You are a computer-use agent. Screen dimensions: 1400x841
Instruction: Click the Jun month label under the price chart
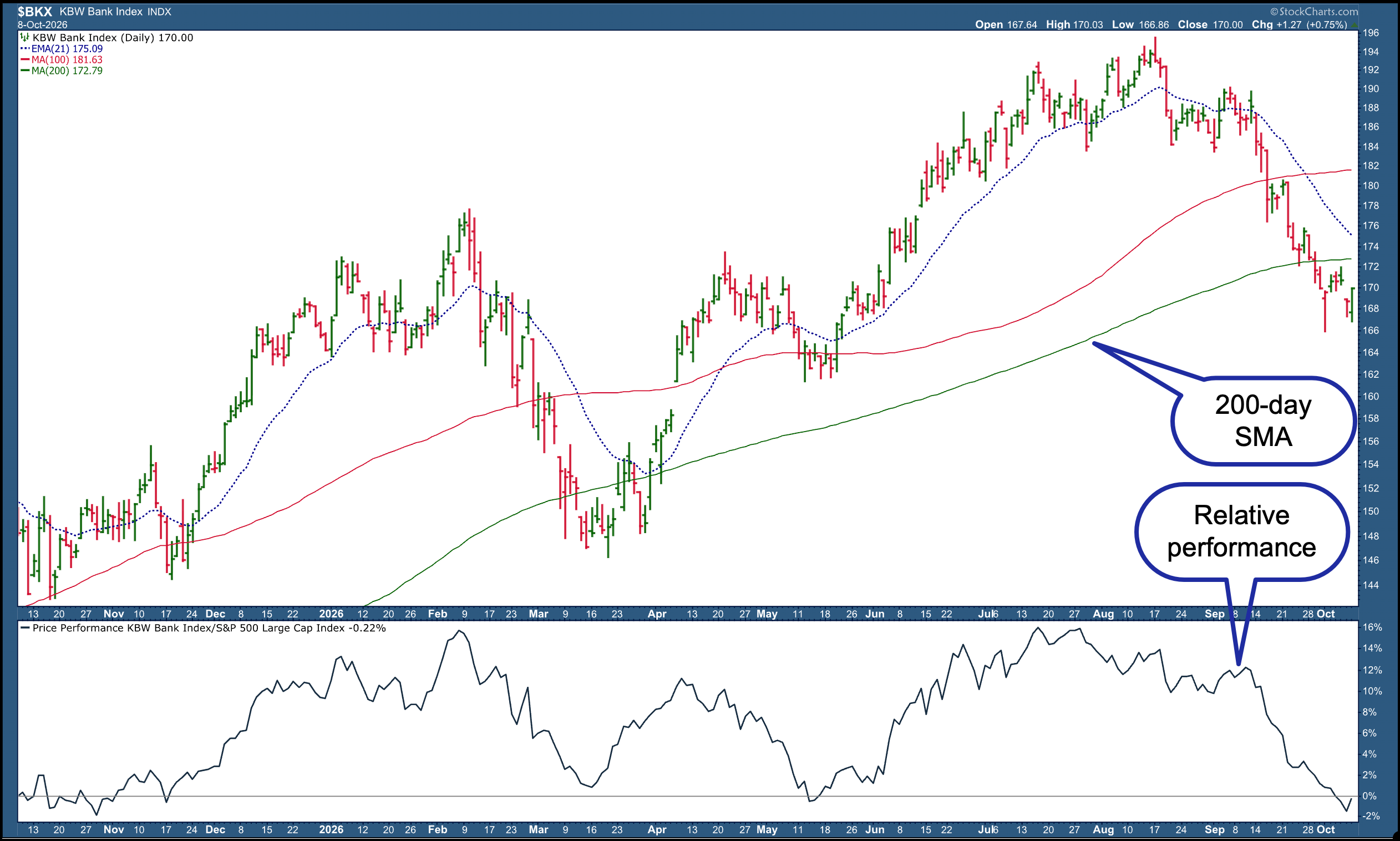[x=875, y=614]
